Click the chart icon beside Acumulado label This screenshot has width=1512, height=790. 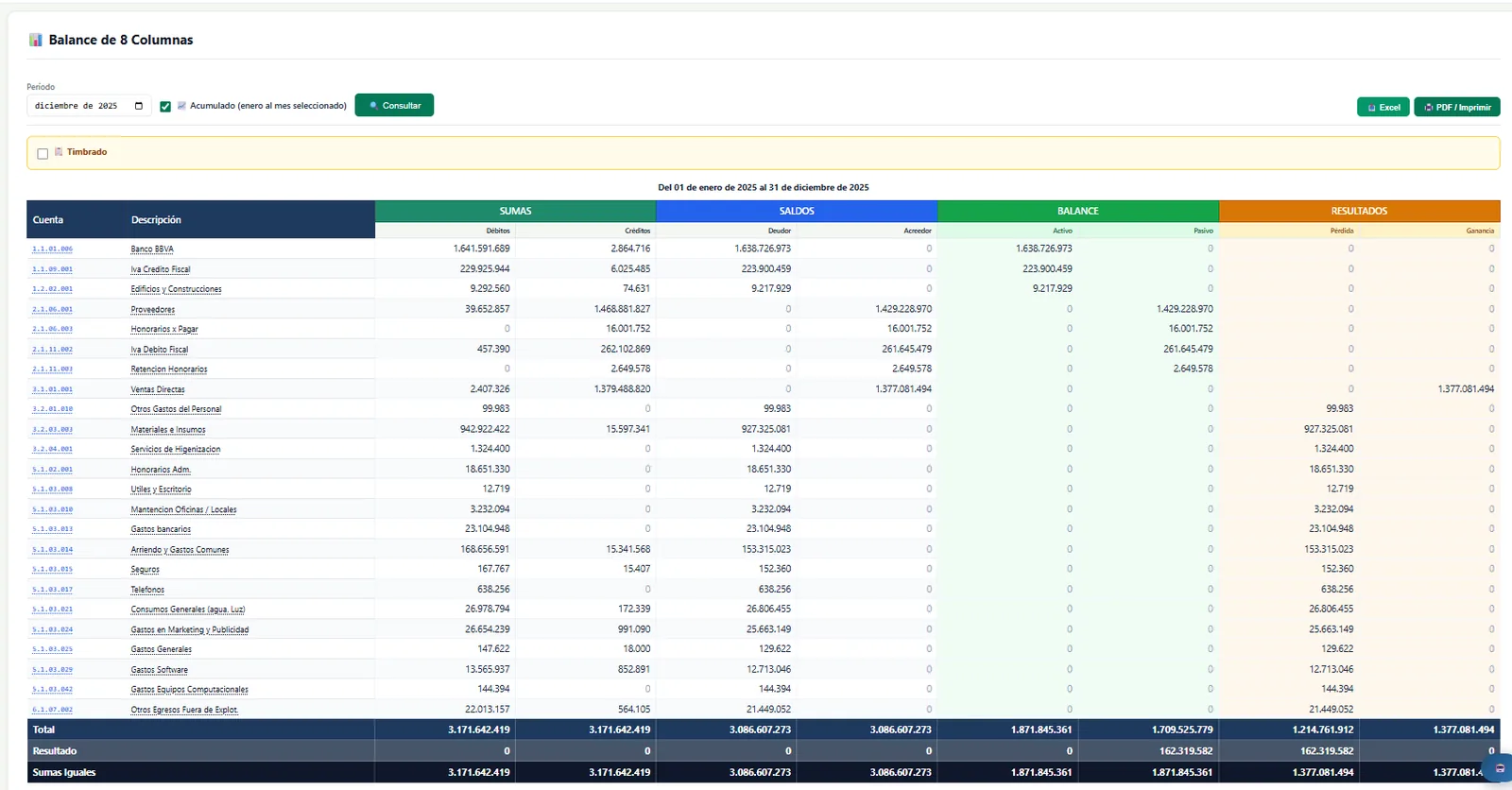point(181,106)
